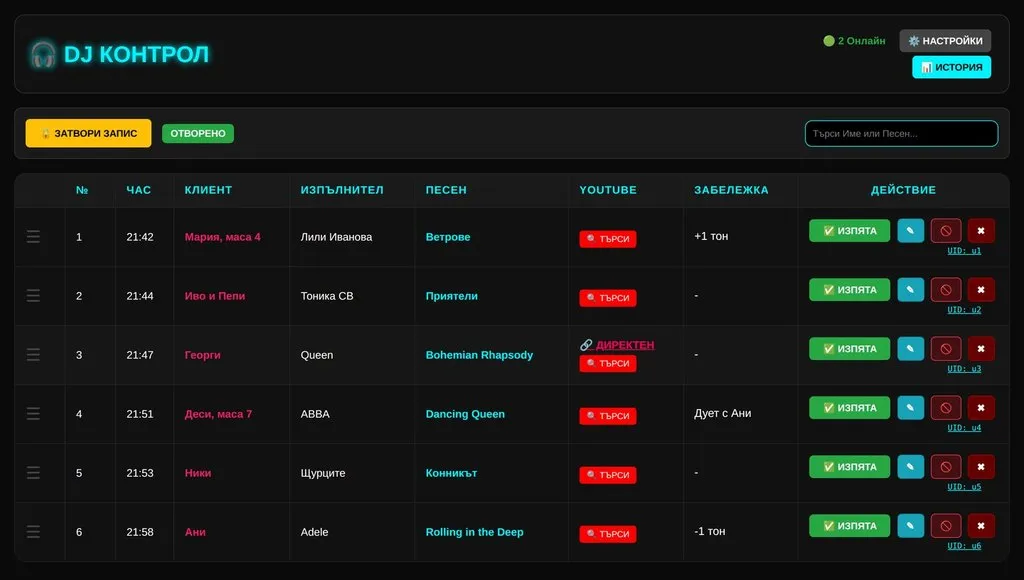This screenshot has height=580, width=1024.
Task: Click the client name Деси, маса 7
Action: tap(218, 414)
